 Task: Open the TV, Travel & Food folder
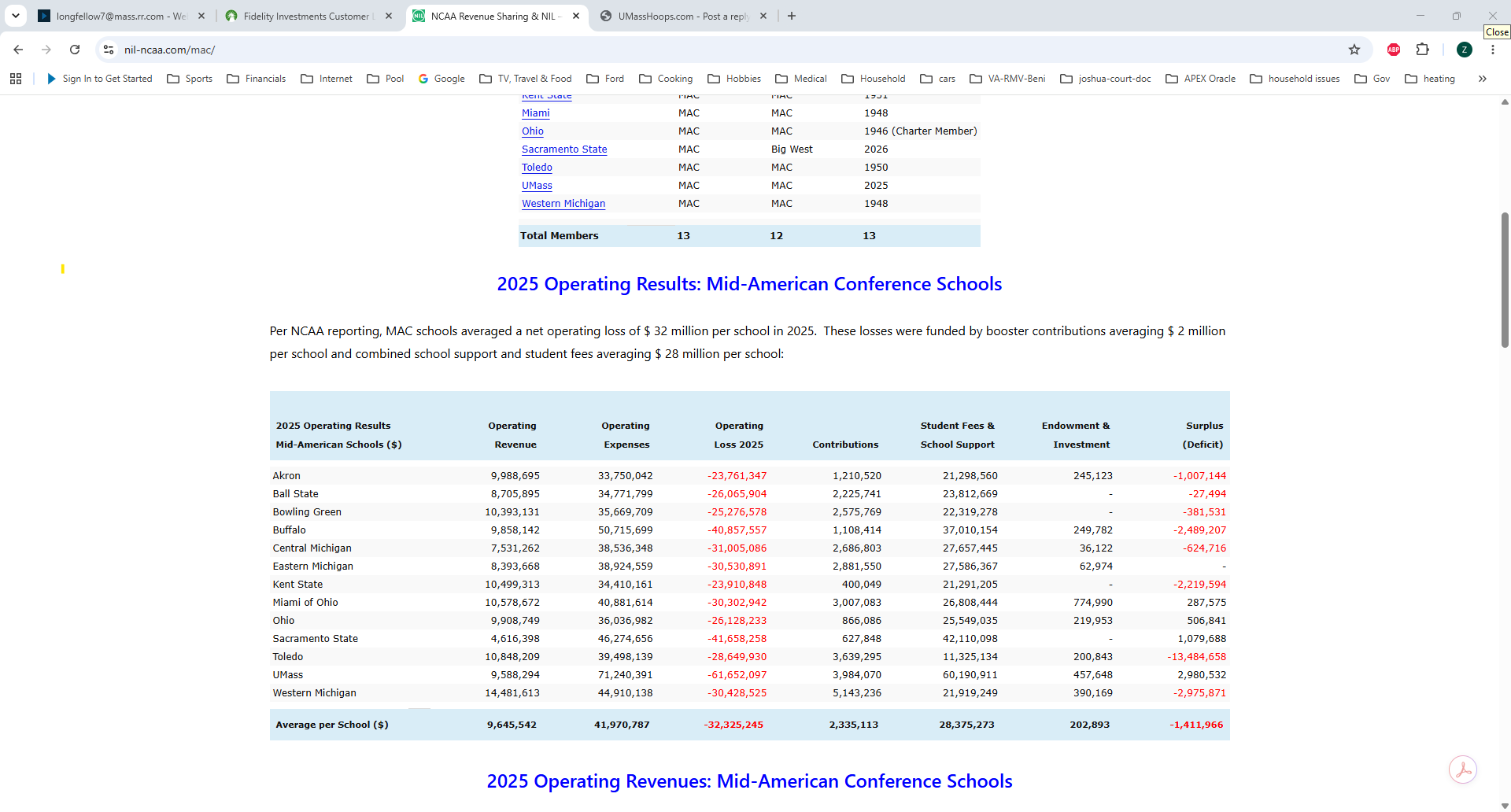pos(526,79)
